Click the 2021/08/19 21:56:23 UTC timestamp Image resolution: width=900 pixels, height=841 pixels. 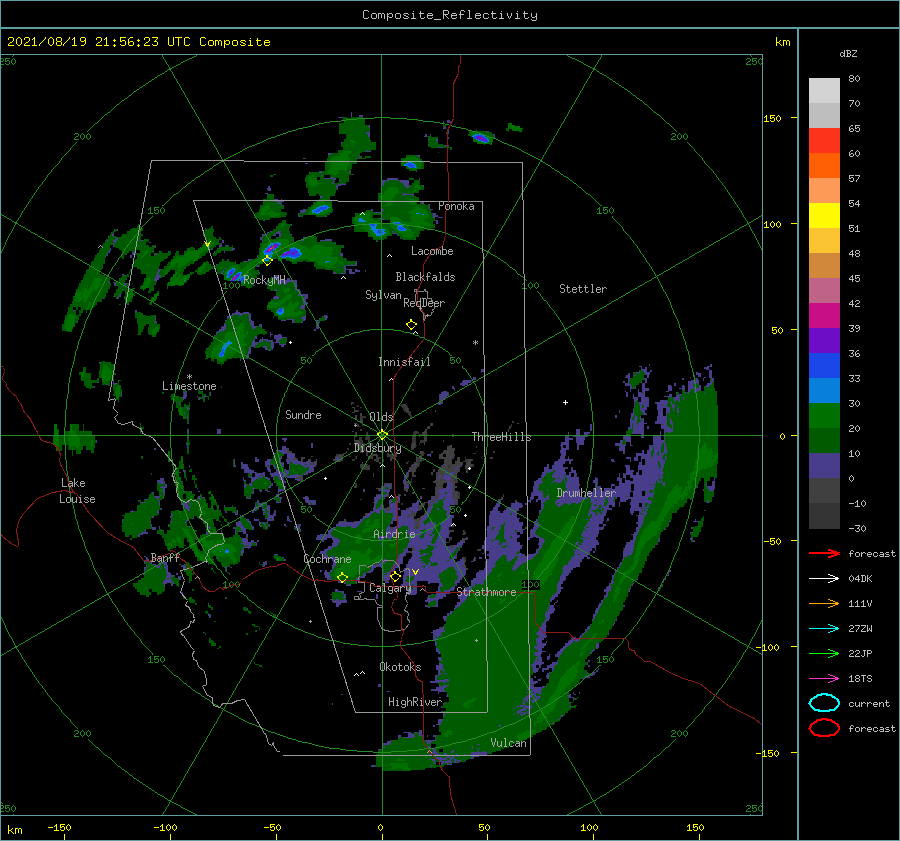click(x=99, y=42)
